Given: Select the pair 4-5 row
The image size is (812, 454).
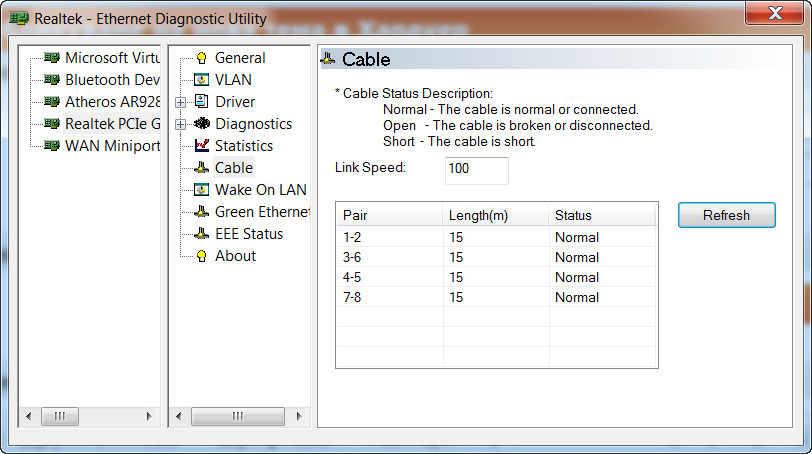Looking at the screenshot, I should (496, 277).
